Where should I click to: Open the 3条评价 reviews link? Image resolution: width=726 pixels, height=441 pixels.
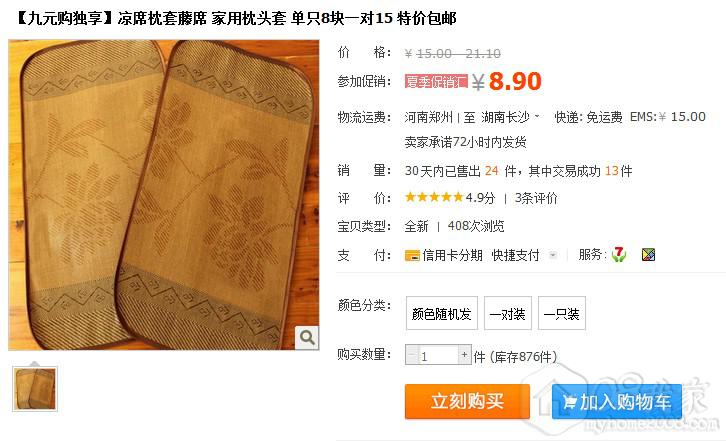pos(536,198)
